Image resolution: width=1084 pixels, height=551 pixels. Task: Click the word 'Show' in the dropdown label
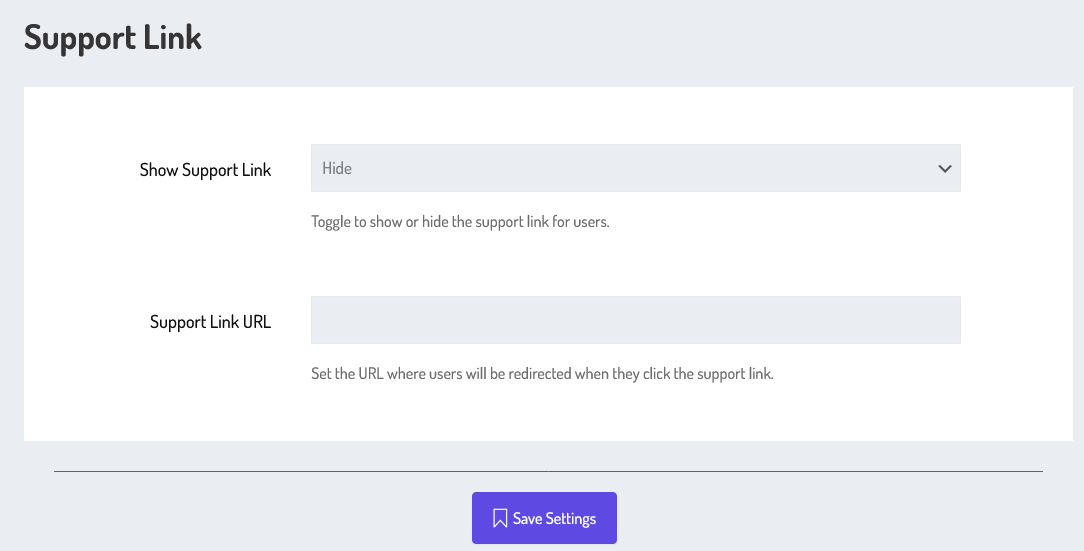pyautogui.click(x=158, y=170)
